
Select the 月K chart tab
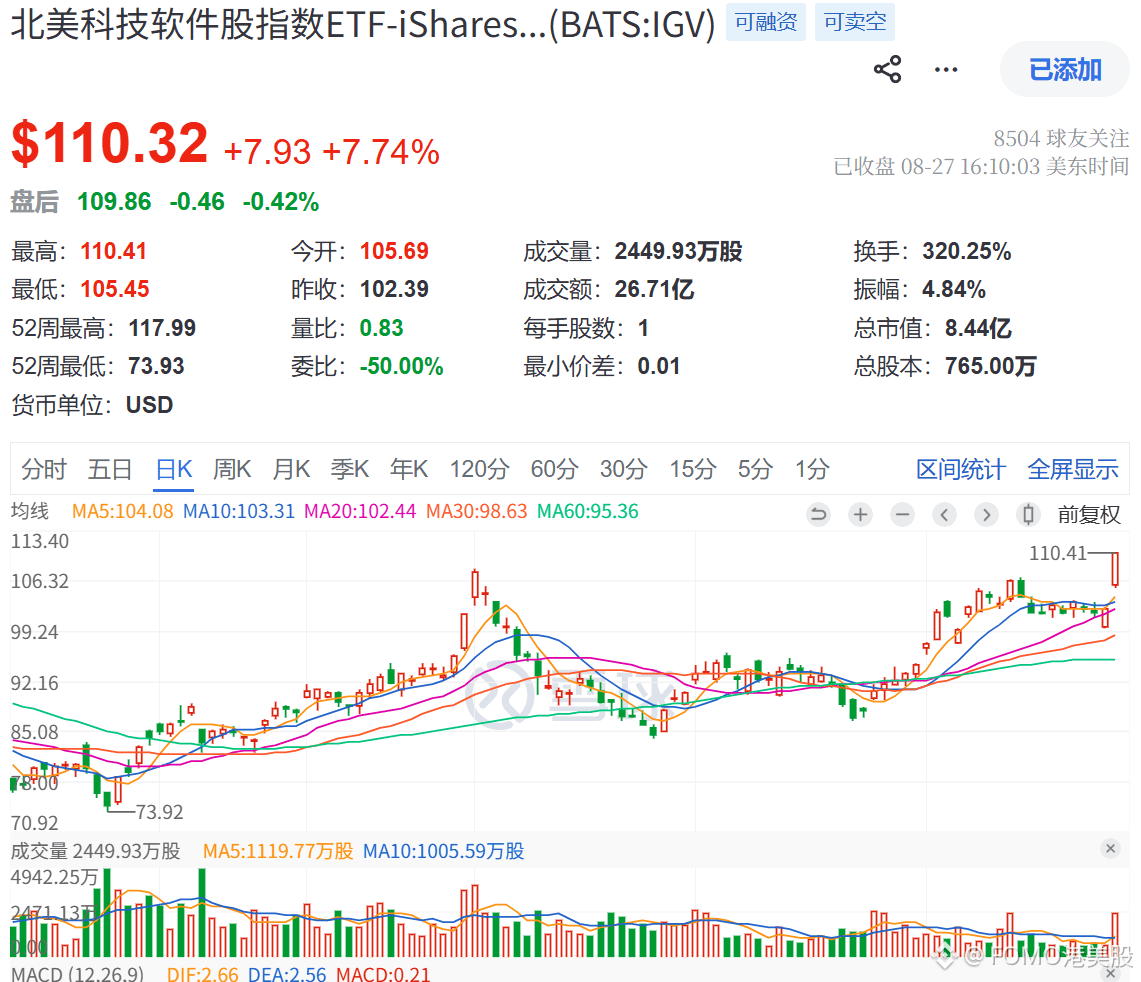pos(291,469)
